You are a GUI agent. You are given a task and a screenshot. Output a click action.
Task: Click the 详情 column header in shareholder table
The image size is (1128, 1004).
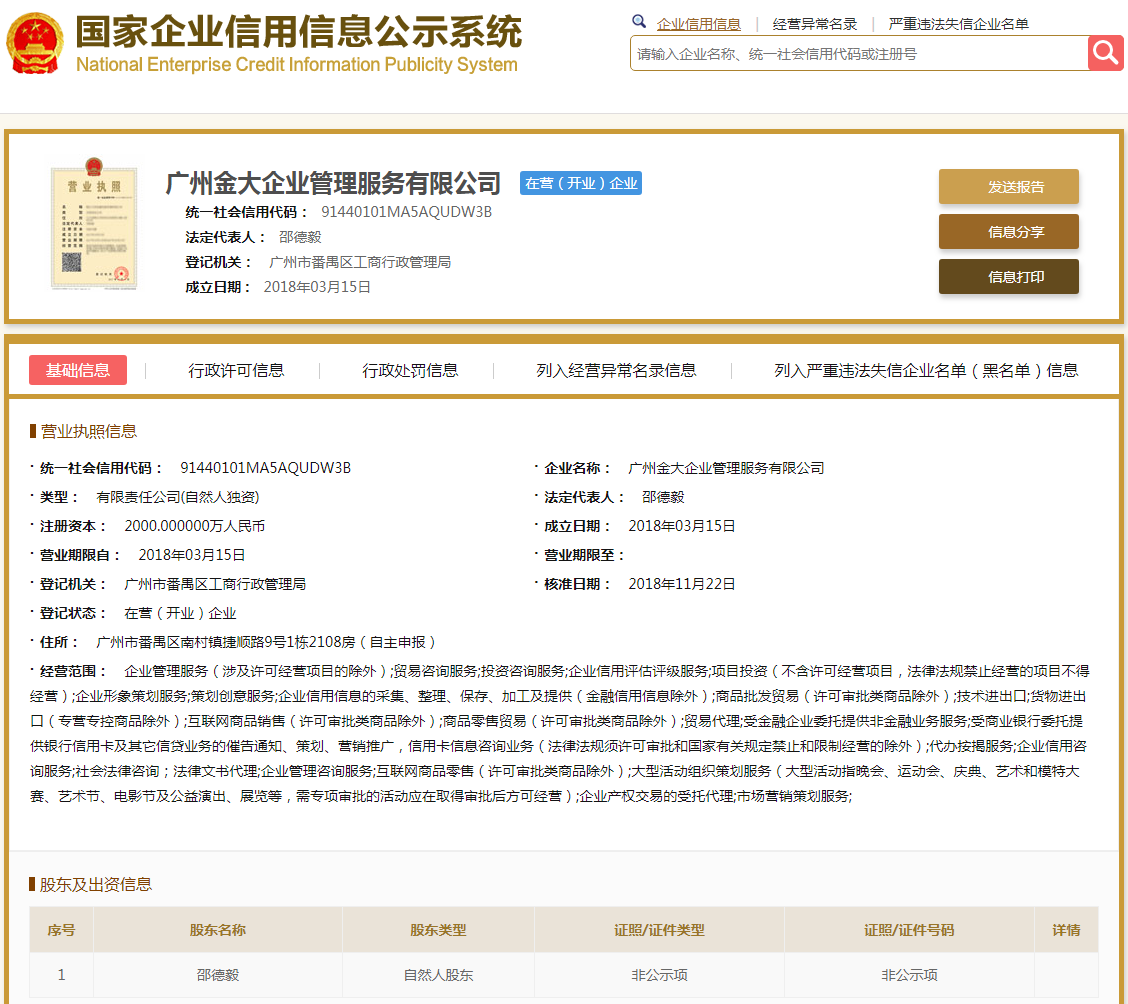1066,930
